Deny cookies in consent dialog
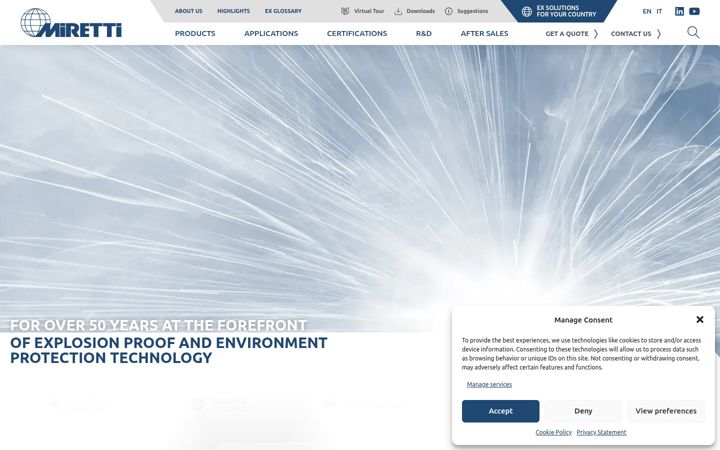 coord(583,411)
